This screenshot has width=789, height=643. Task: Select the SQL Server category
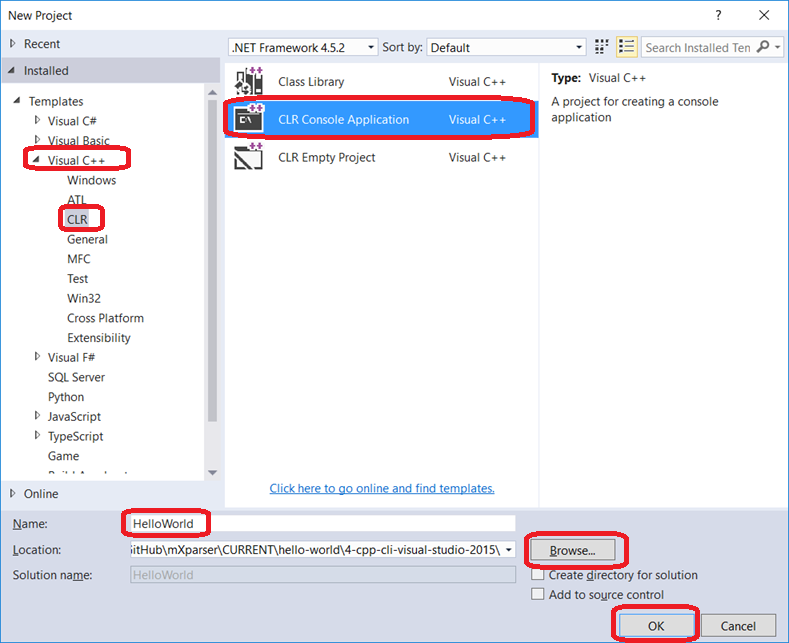tap(76, 377)
